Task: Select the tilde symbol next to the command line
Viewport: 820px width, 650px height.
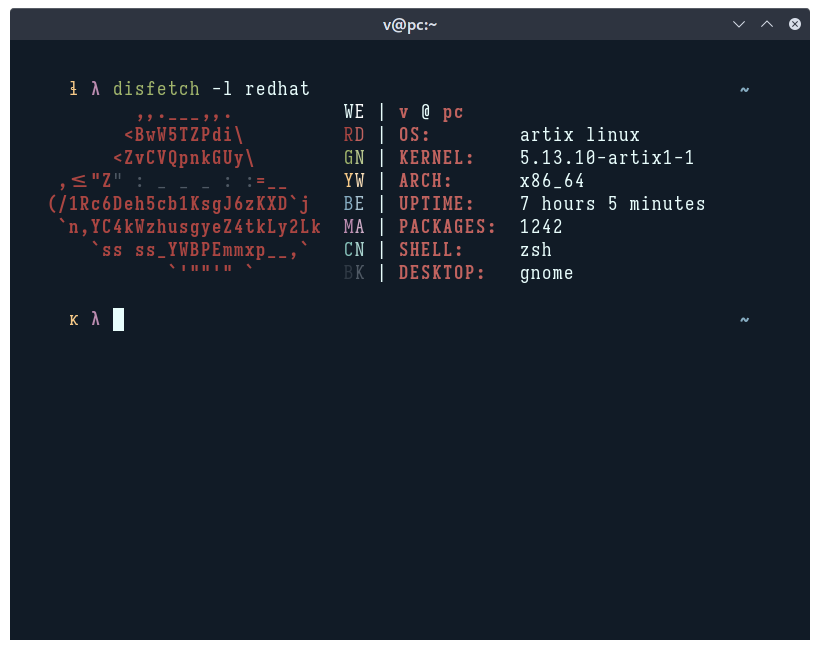Action: click(x=744, y=89)
